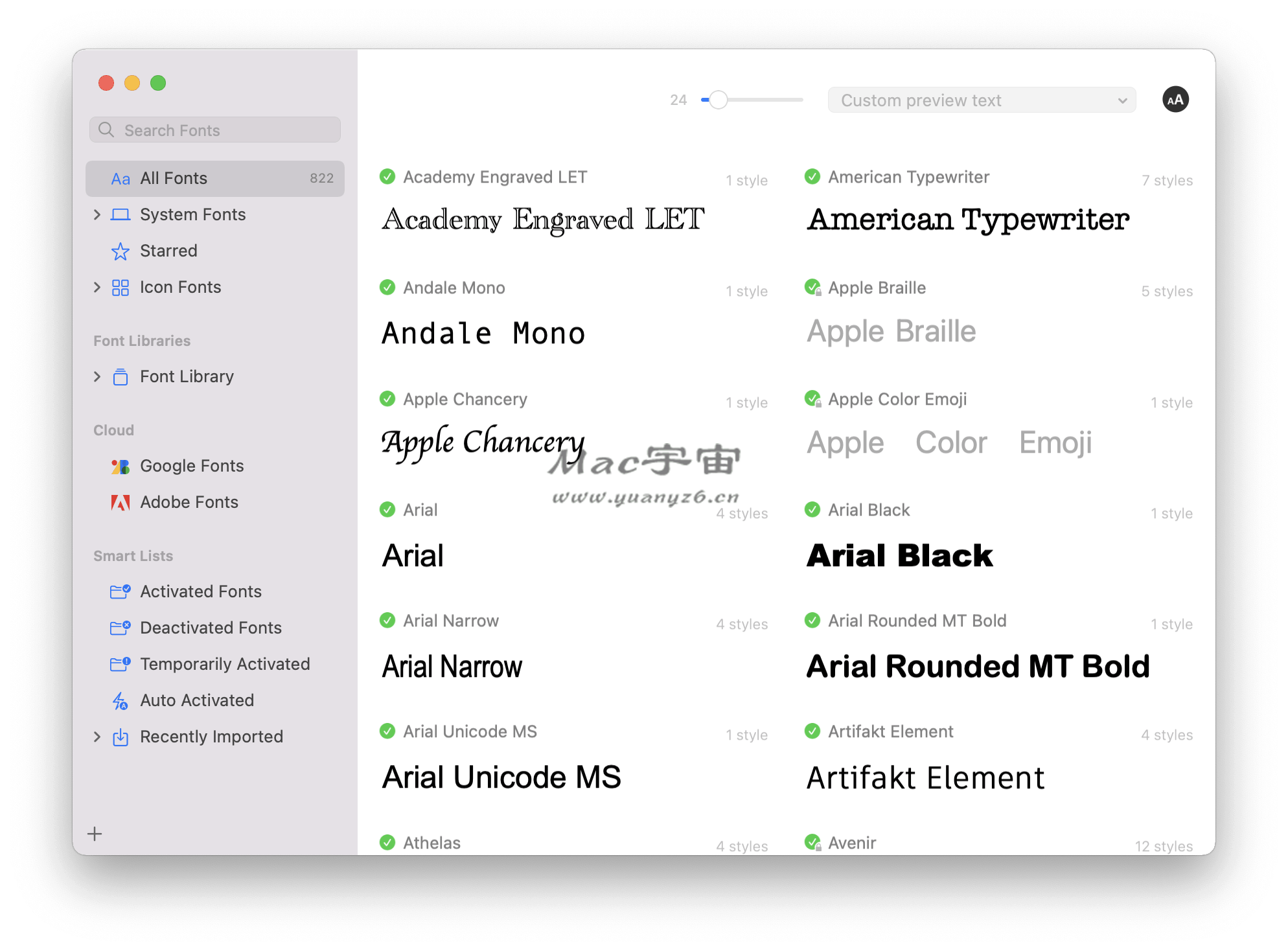
Task: Click the Icon Fonts grid icon
Action: click(121, 288)
